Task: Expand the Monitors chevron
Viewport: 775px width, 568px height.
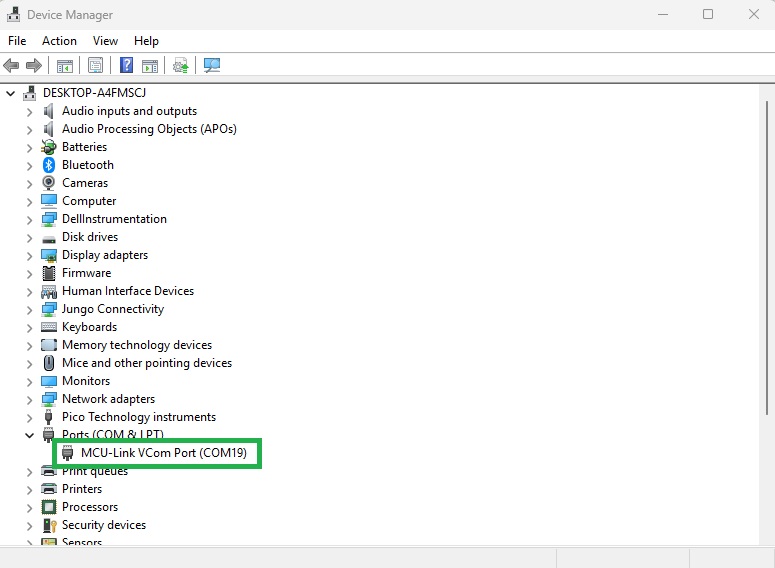Action: [29, 382]
